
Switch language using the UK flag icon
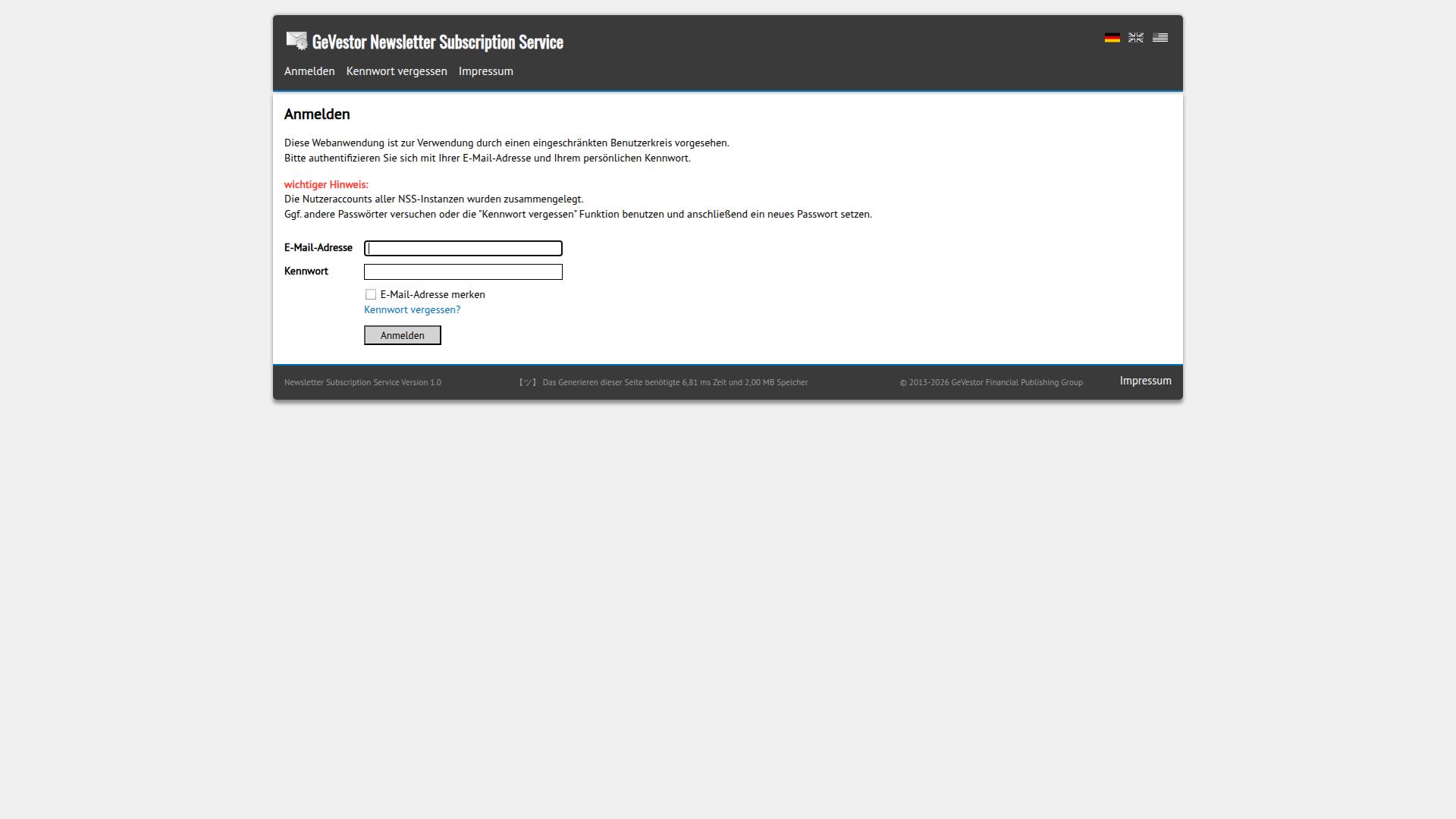[x=1136, y=36]
